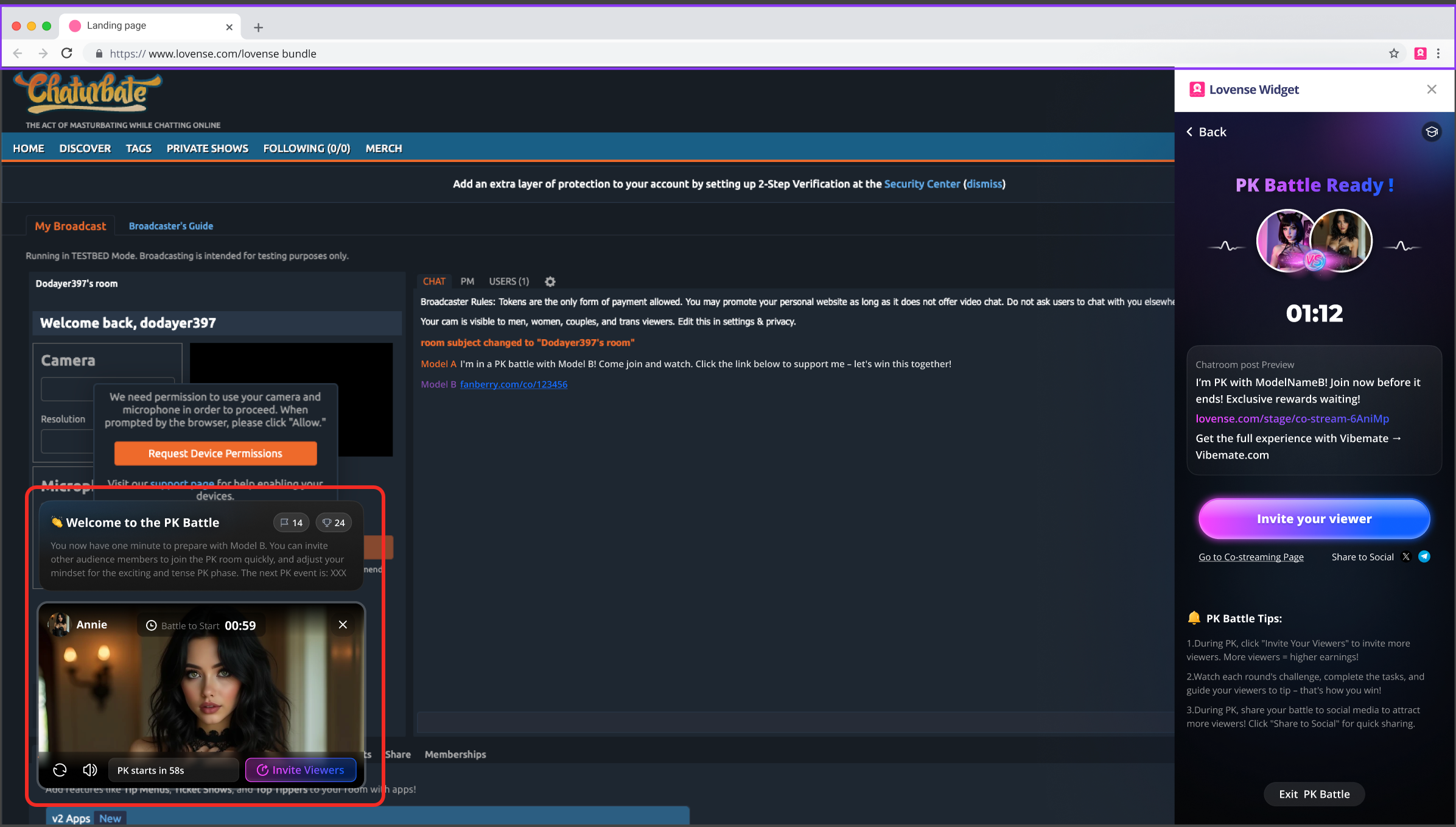The height and width of the screenshot is (827, 1456).
Task: Open browser three-dot menu
Action: [1438, 54]
